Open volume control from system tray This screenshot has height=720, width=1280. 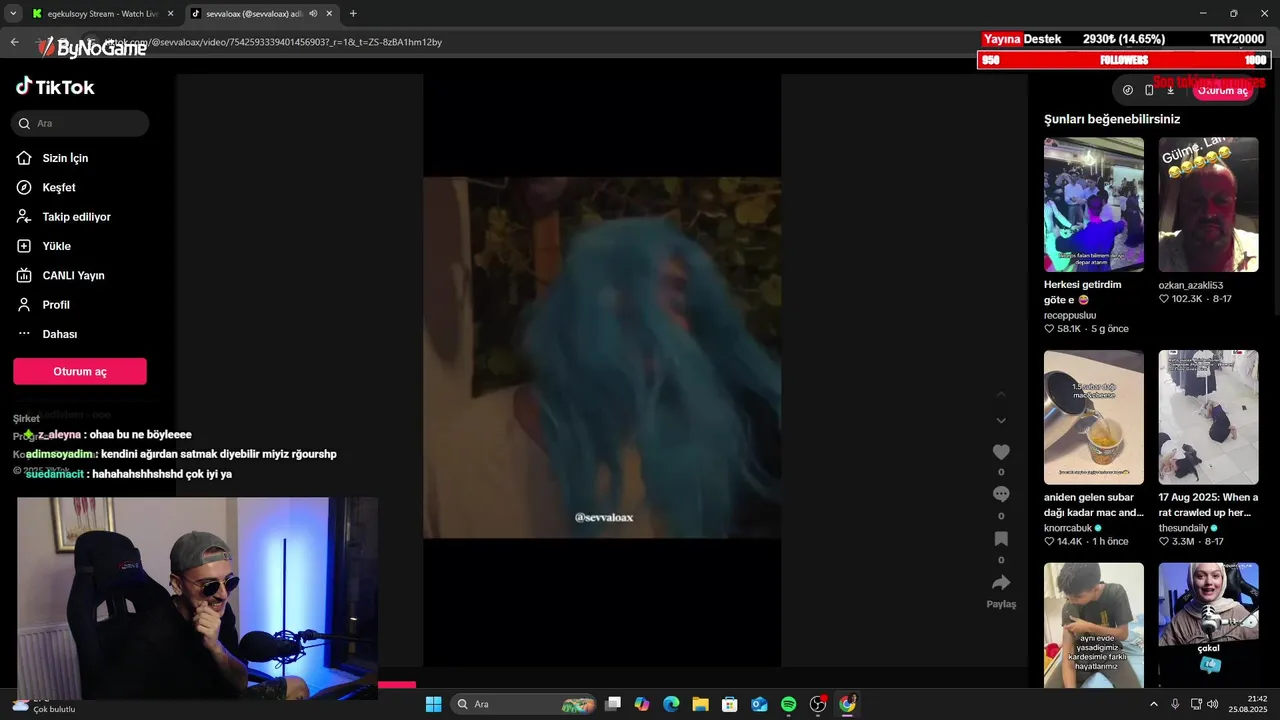1212,704
